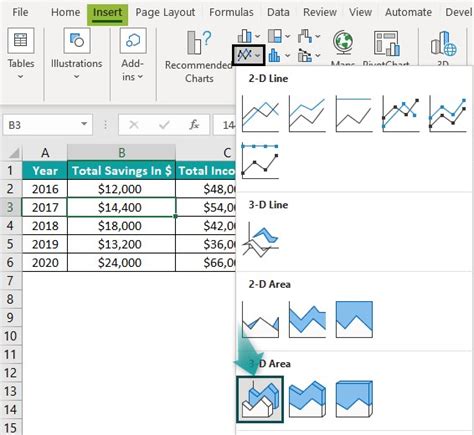Screen dimensions: 474x435
Task: Click the Select All corner triangle
Action: [13, 153]
